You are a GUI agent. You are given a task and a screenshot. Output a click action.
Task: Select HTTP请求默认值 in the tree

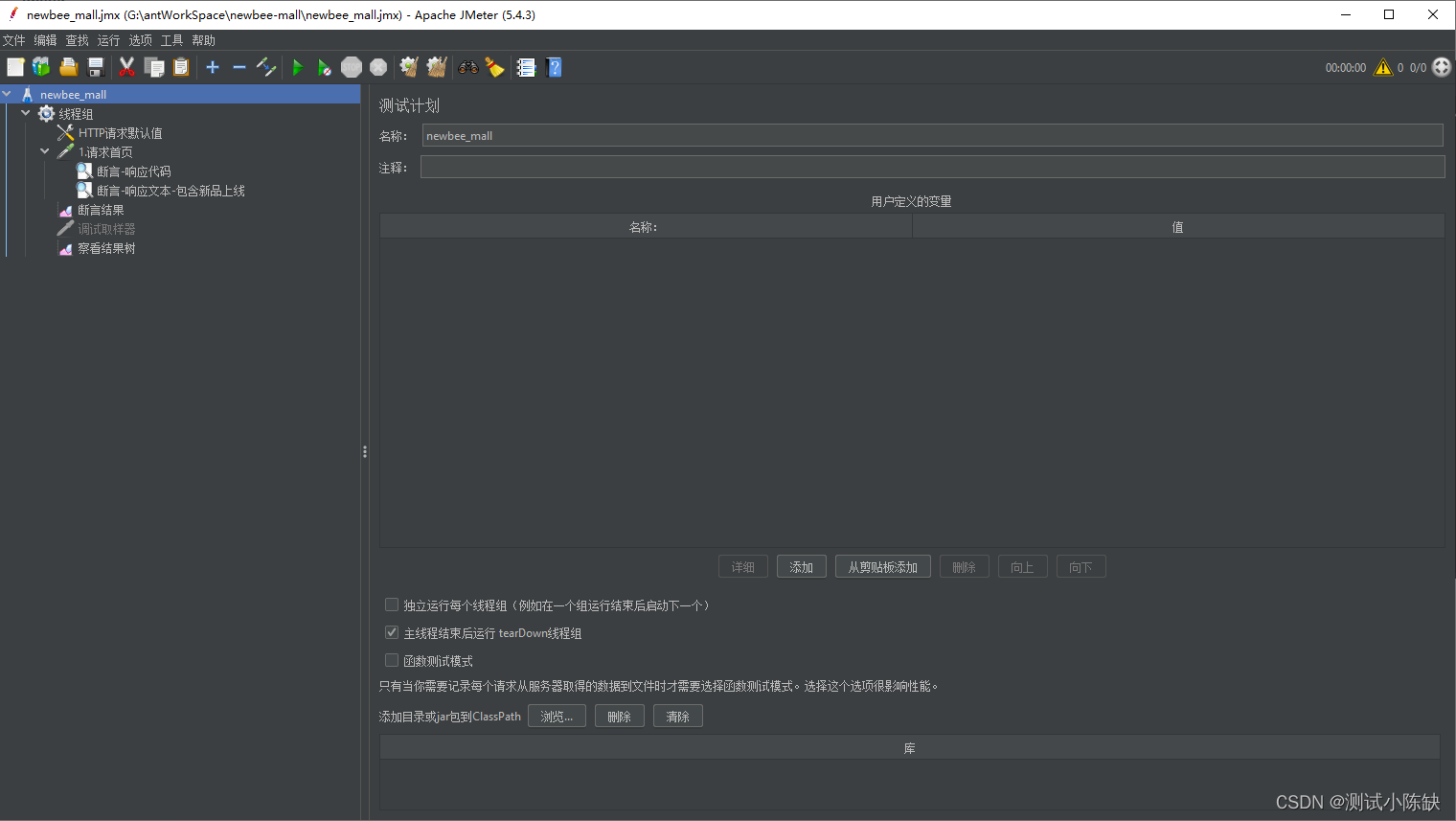click(x=120, y=133)
